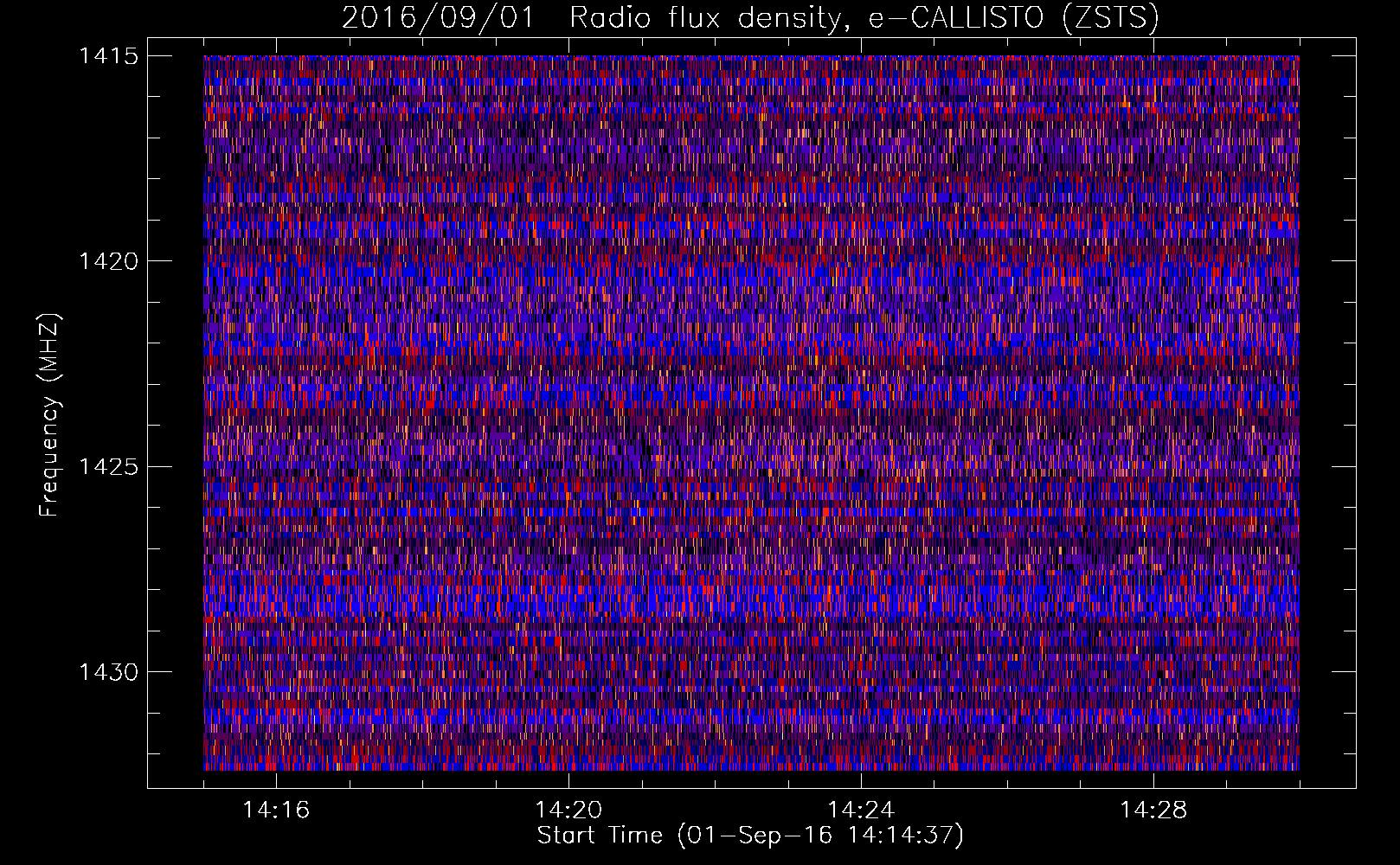Click the 1415 frequency tick label
This screenshot has height=865, width=1400.
coord(109,56)
